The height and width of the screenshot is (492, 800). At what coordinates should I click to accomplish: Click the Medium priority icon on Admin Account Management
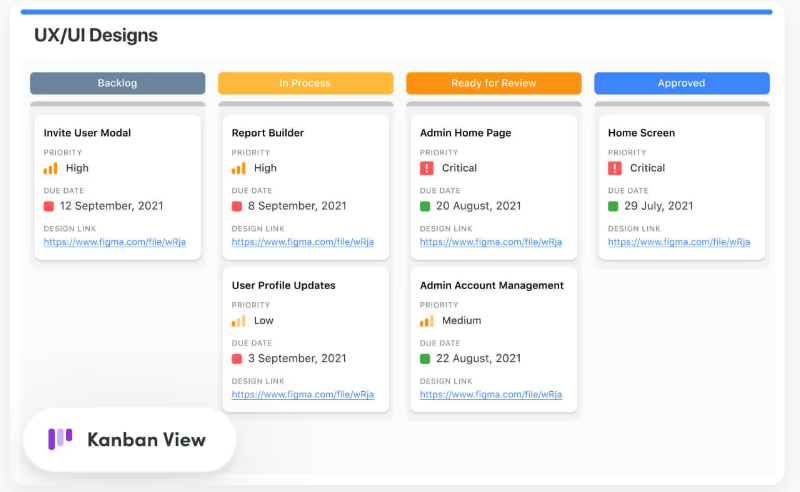(427, 321)
